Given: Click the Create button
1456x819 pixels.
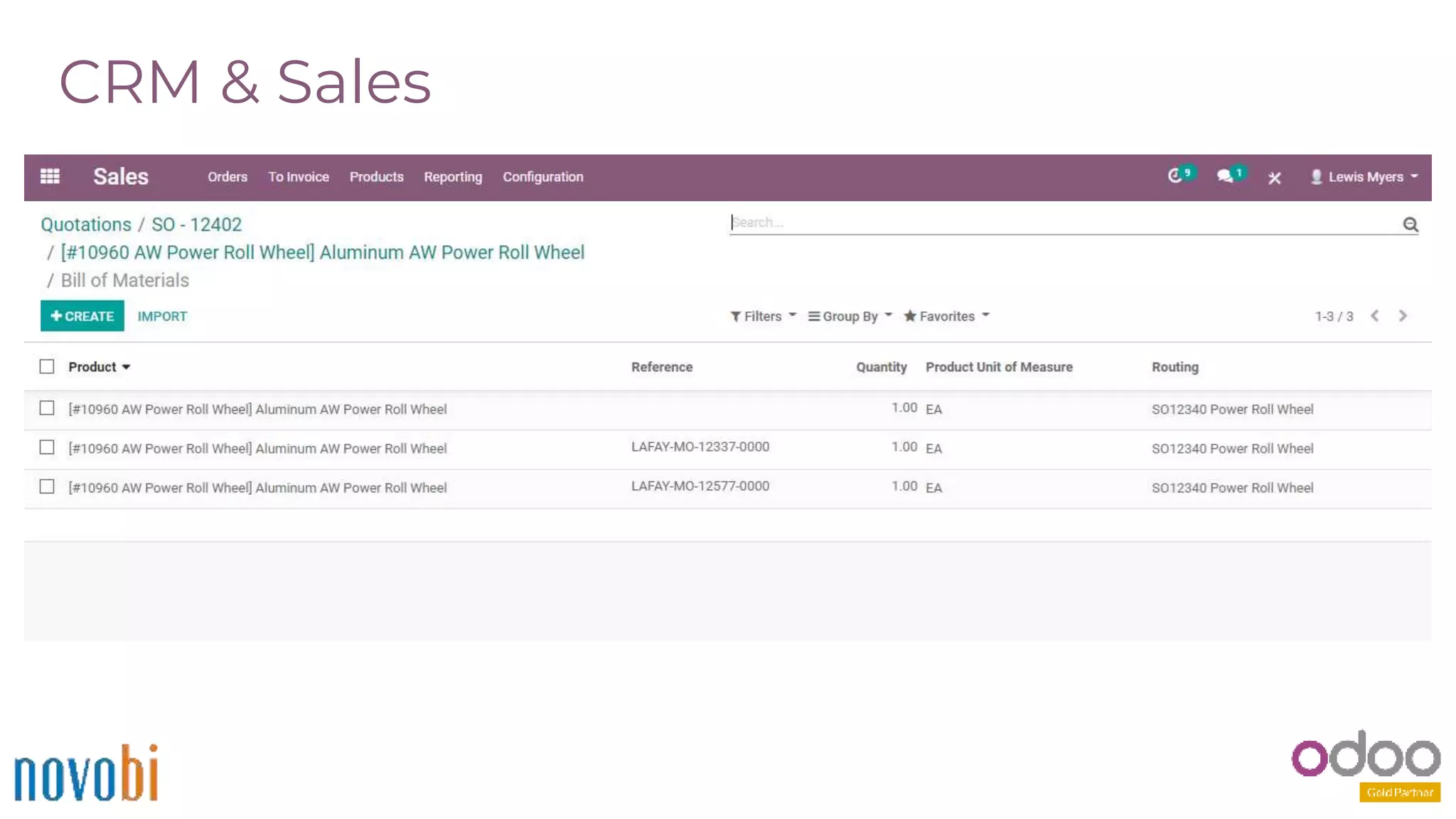Looking at the screenshot, I should (82, 316).
